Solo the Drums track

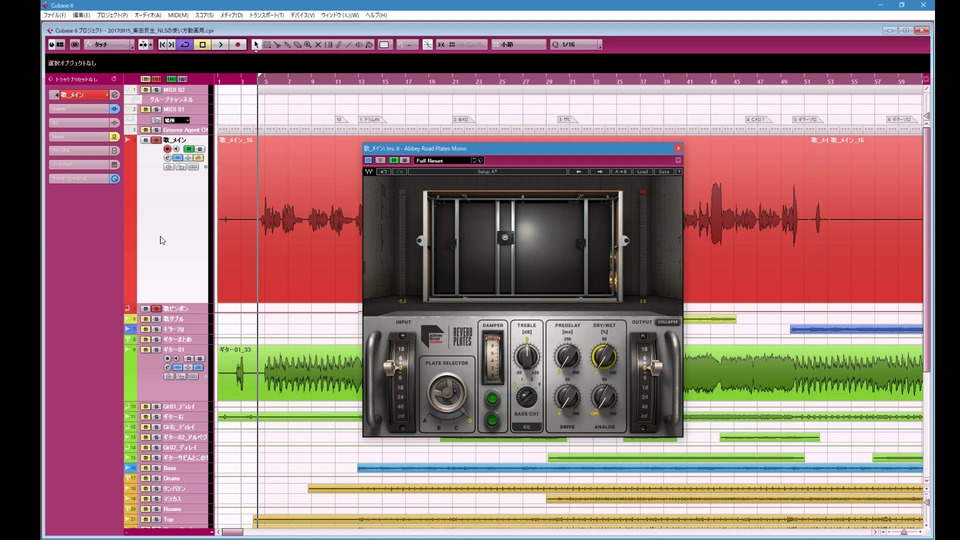click(156, 479)
